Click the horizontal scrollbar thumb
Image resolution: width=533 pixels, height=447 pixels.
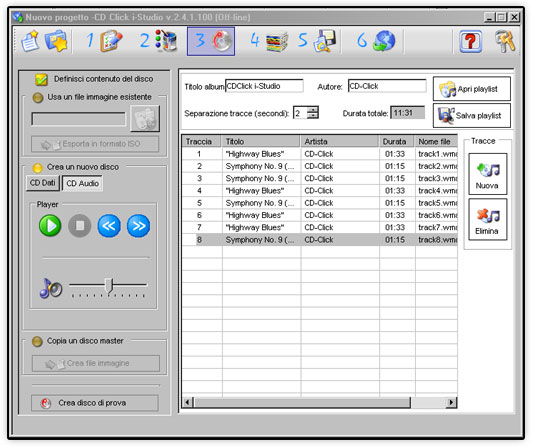click(x=302, y=403)
